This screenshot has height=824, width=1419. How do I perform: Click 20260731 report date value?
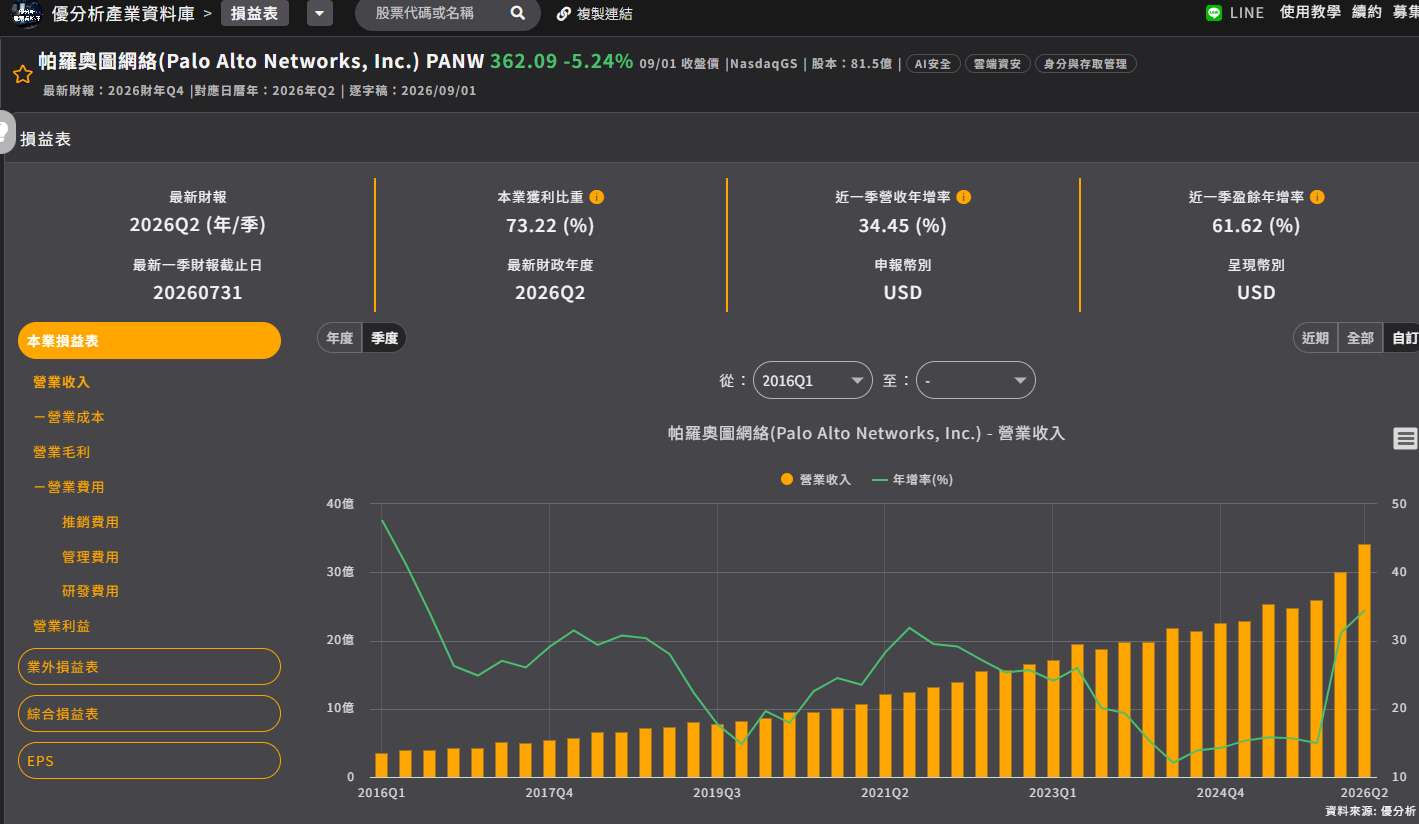coord(198,293)
